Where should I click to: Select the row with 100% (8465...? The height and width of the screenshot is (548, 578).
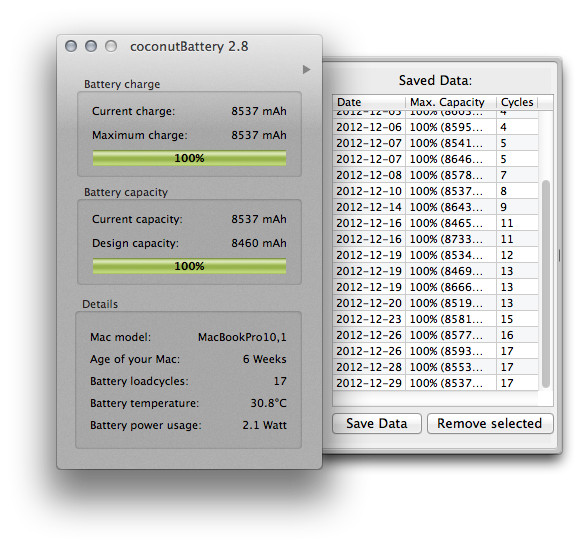pos(435,223)
